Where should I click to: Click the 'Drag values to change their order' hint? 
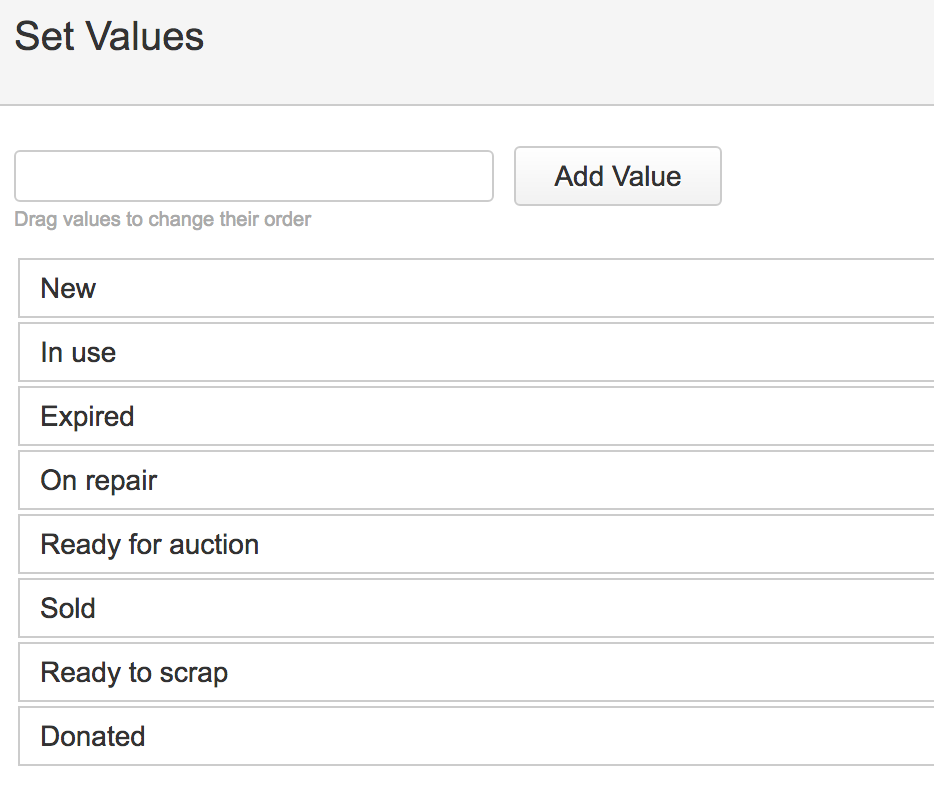[162, 219]
